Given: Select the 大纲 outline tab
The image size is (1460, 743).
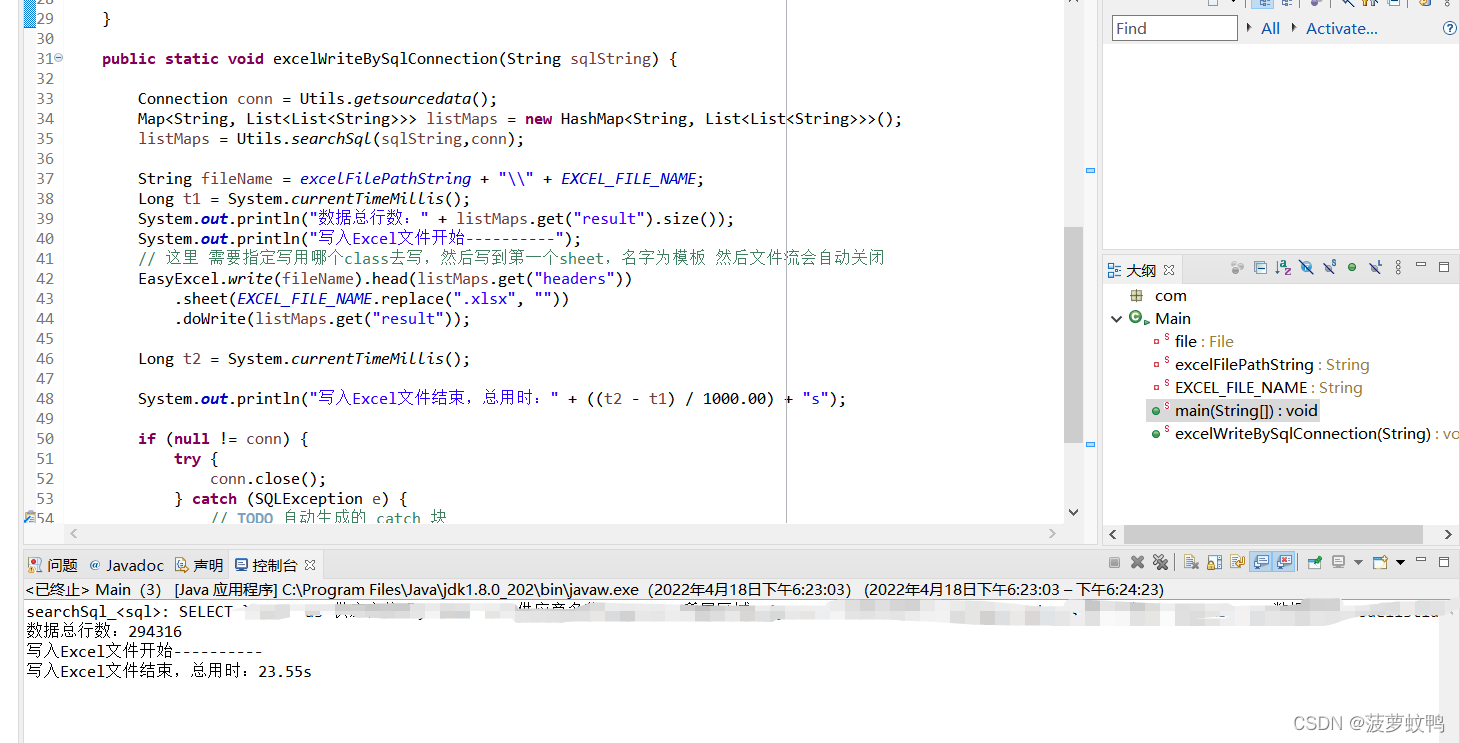Looking at the screenshot, I should (x=1141, y=270).
